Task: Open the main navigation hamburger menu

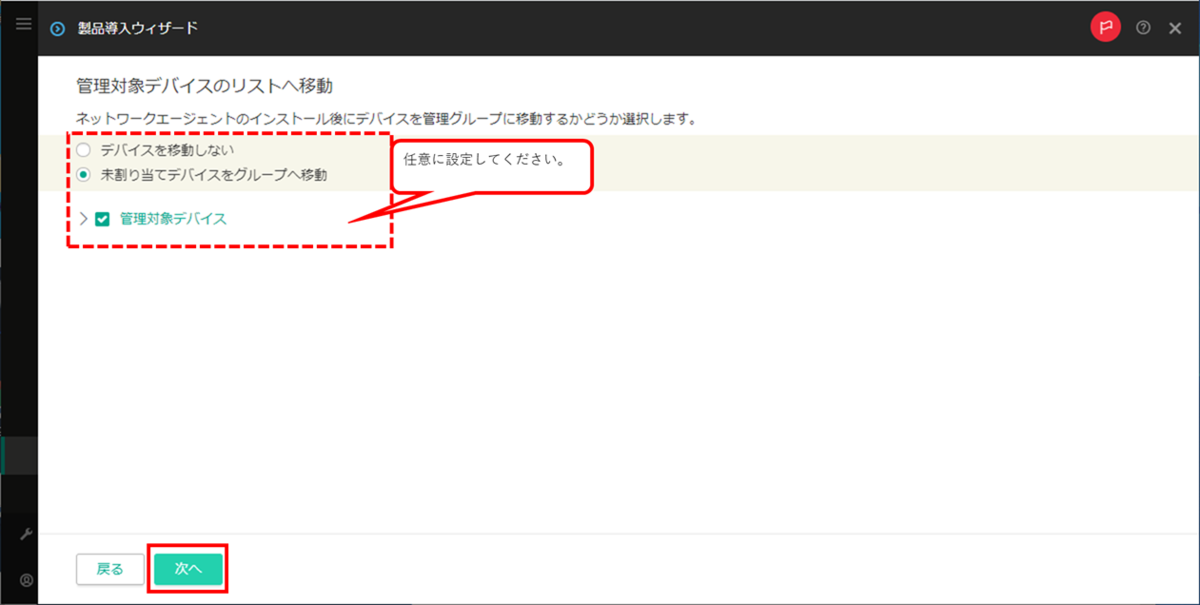Action: pyautogui.click(x=22, y=24)
